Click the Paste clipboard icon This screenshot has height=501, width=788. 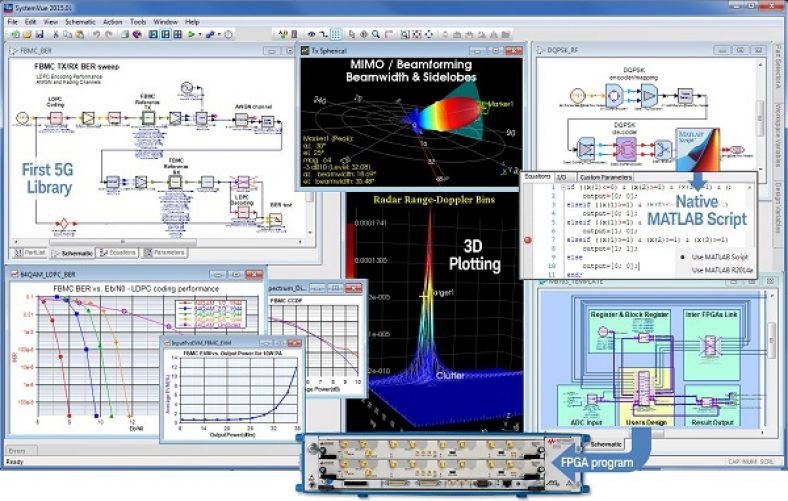point(79,35)
